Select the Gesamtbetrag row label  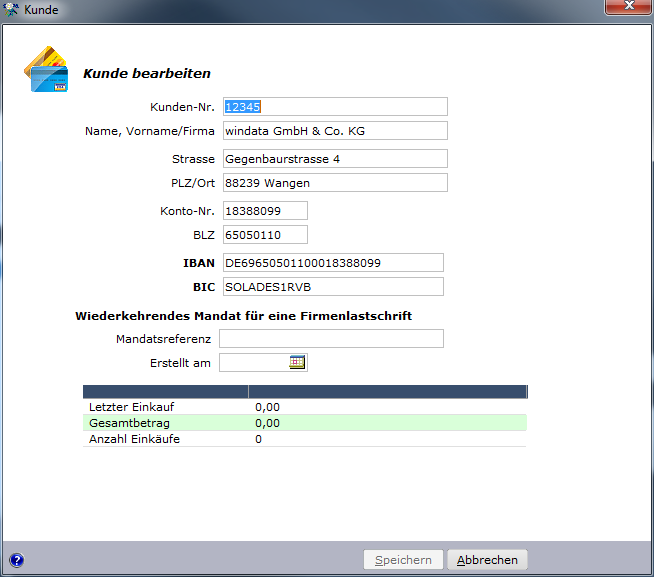[x=129, y=423]
